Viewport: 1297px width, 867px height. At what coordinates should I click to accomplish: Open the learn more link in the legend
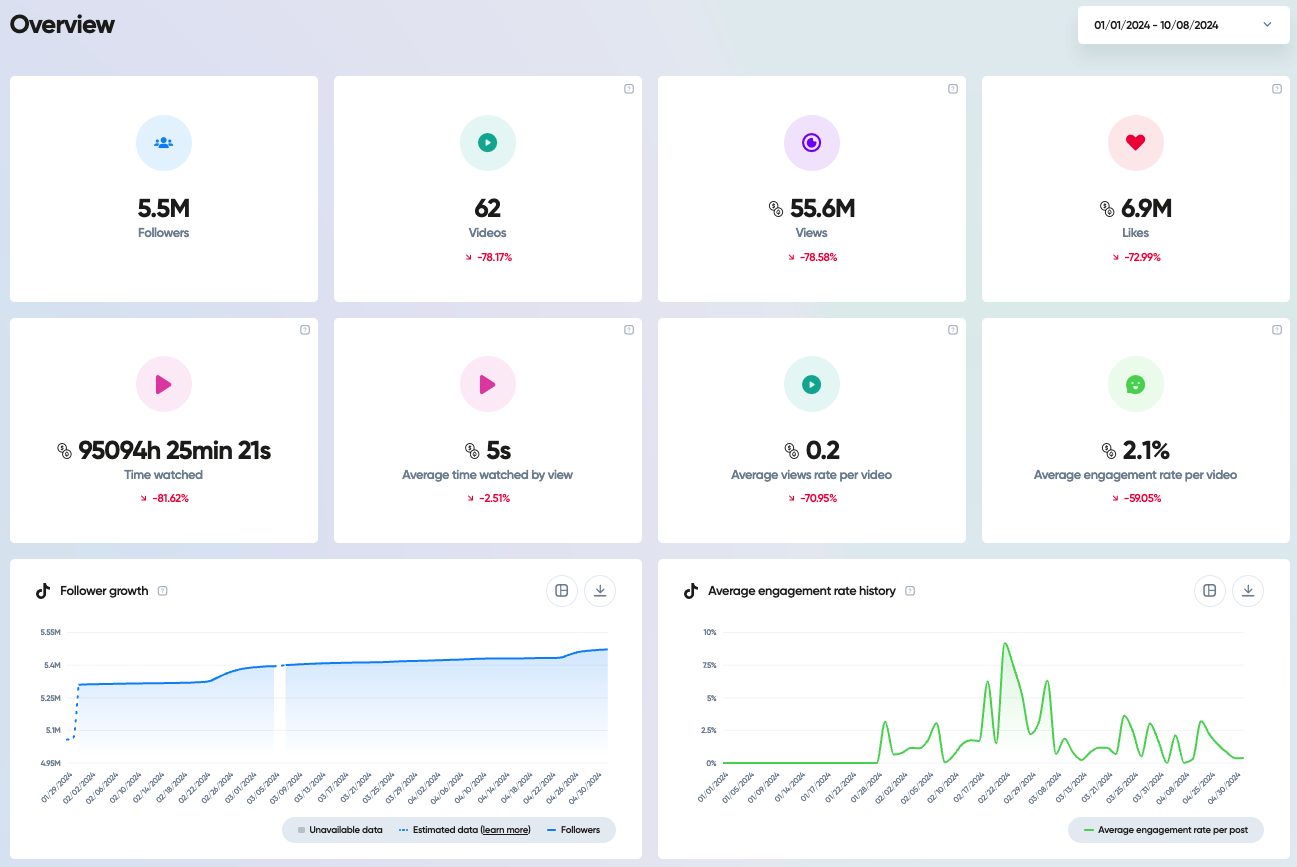click(505, 830)
